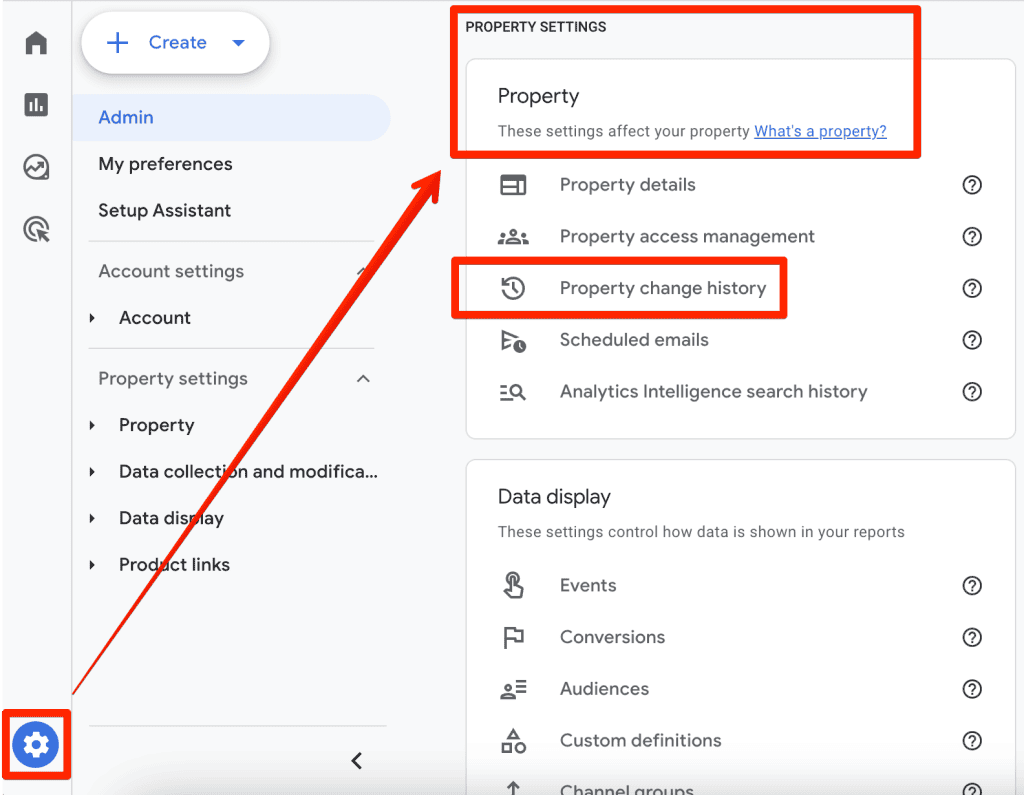Collapse the sidebar with the chevron
Screen dimensions: 1024x795
(x=357, y=760)
